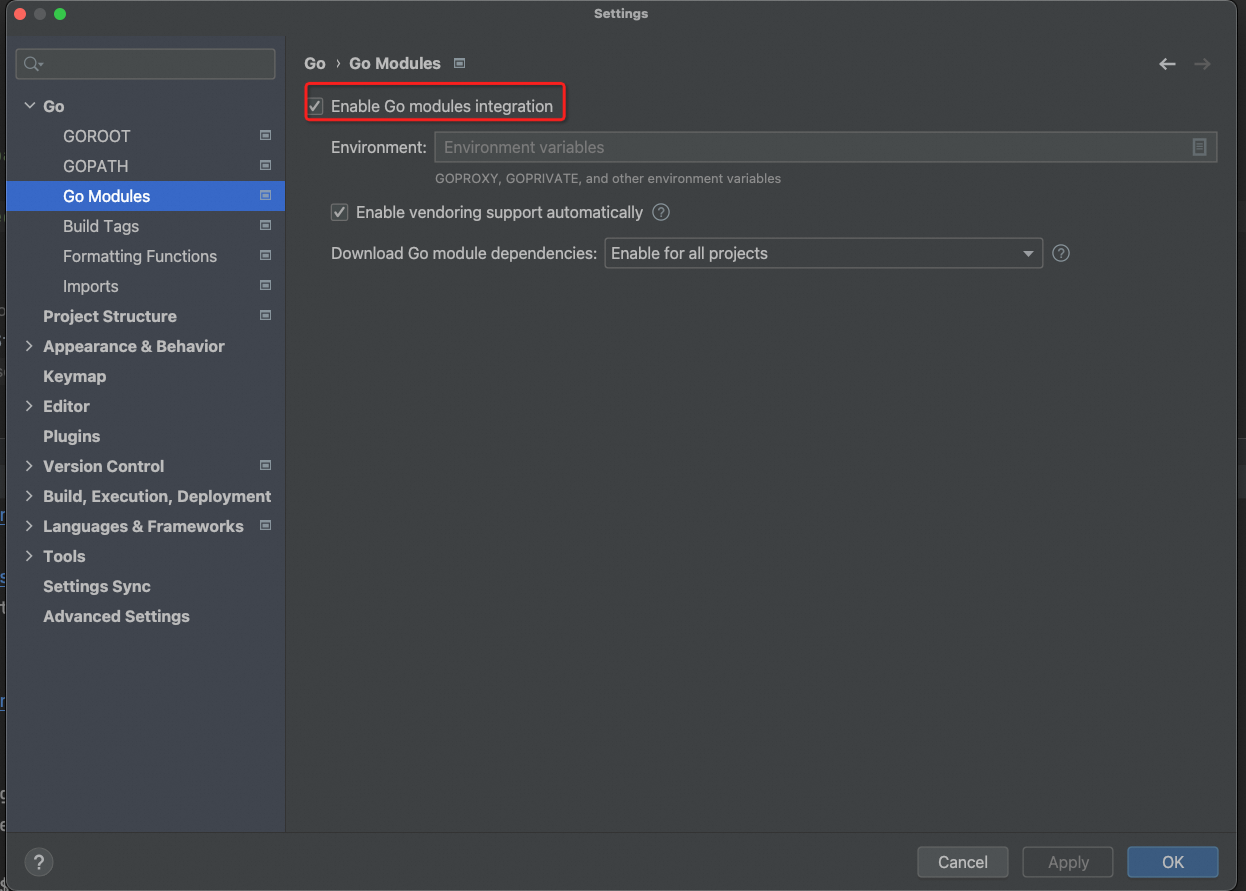This screenshot has height=891, width=1246.
Task: Click search magnifier icon in settings
Action: (x=32, y=64)
